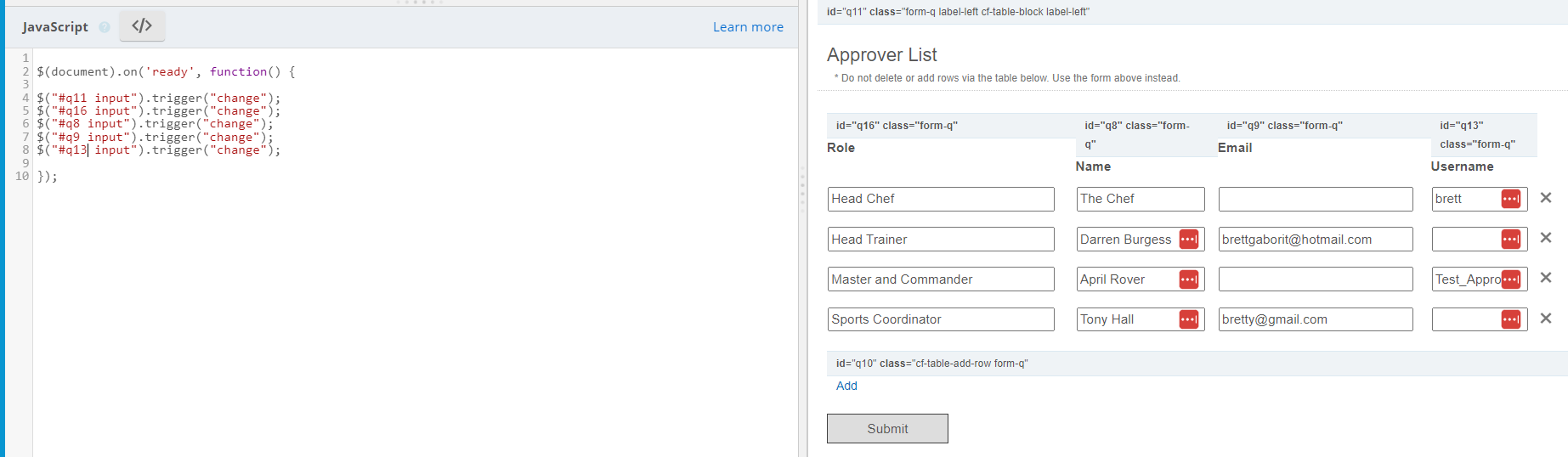Remove the Sports Coordinator row with X
Viewport: 1568px width, 457px height.
[1546, 319]
